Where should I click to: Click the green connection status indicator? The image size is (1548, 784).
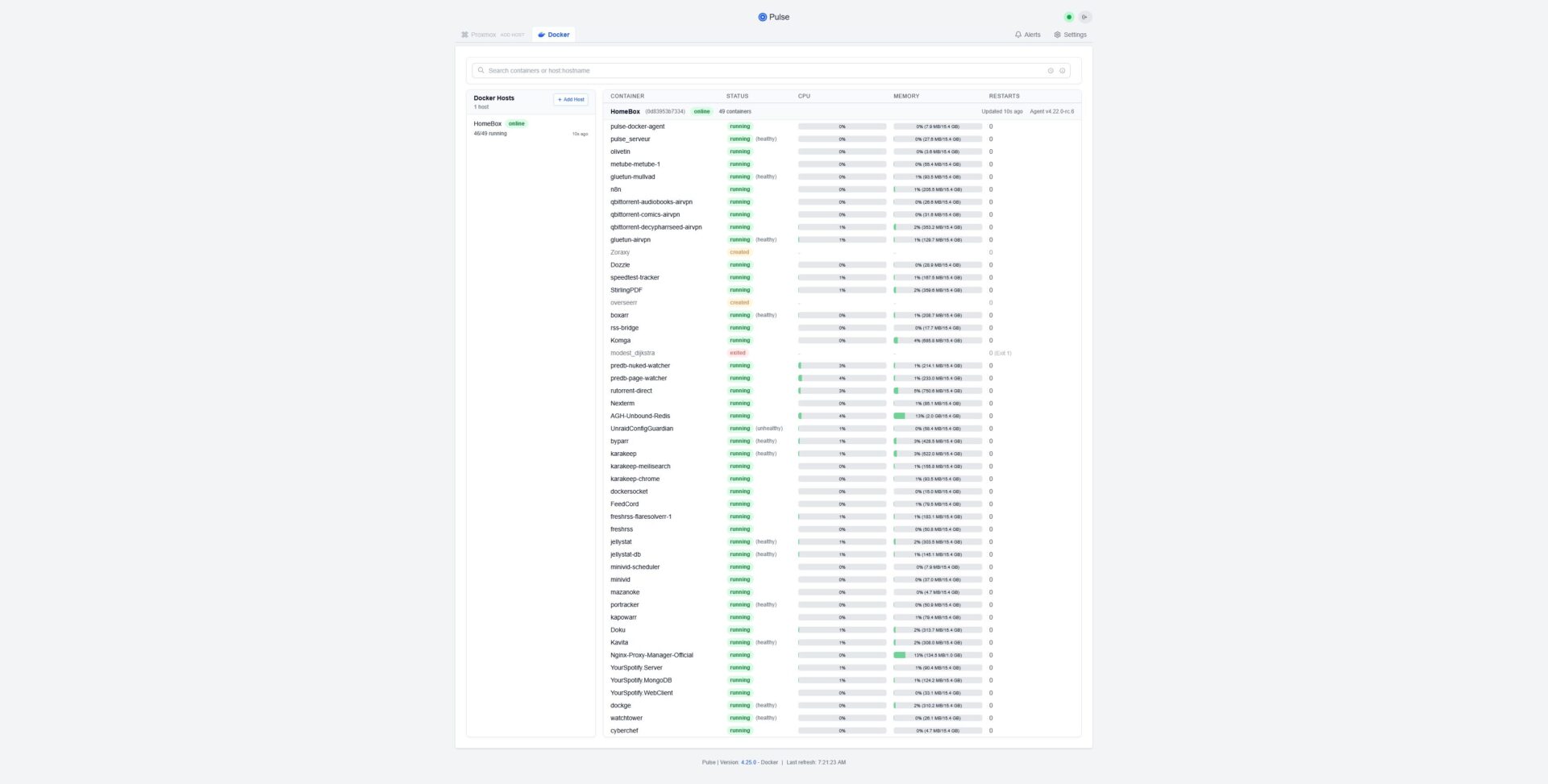(1069, 17)
